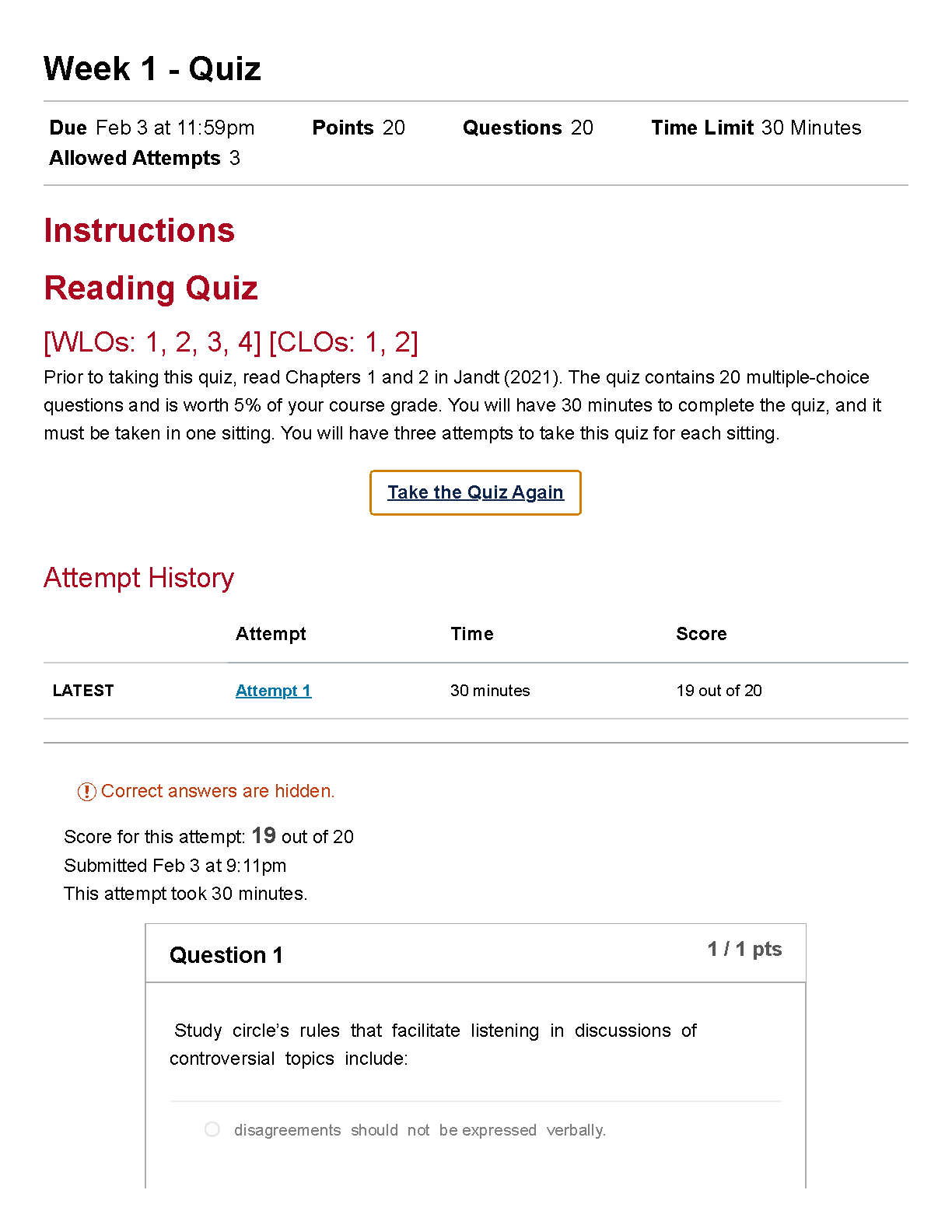Viewport: 952px width, 1232px height.
Task: Click the LATEST row label
Action: (x=83, y=691)
